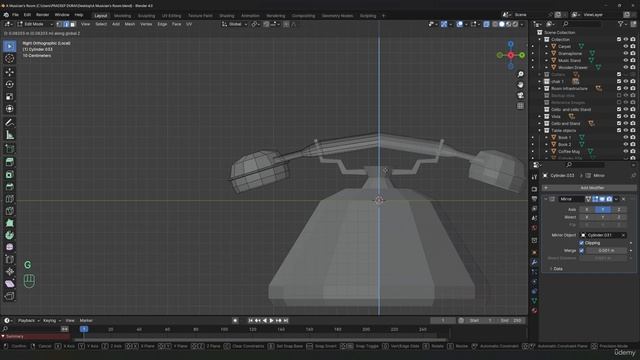Select the Knife tool

(x=9, y=211)
